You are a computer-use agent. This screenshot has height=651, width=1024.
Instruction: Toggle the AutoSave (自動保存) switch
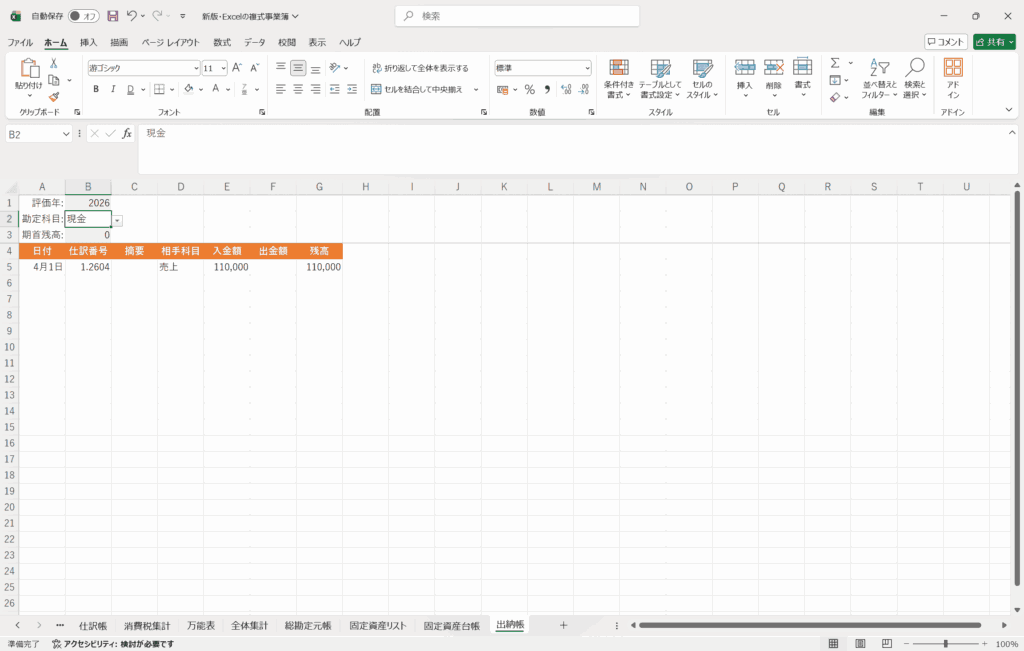84,16
